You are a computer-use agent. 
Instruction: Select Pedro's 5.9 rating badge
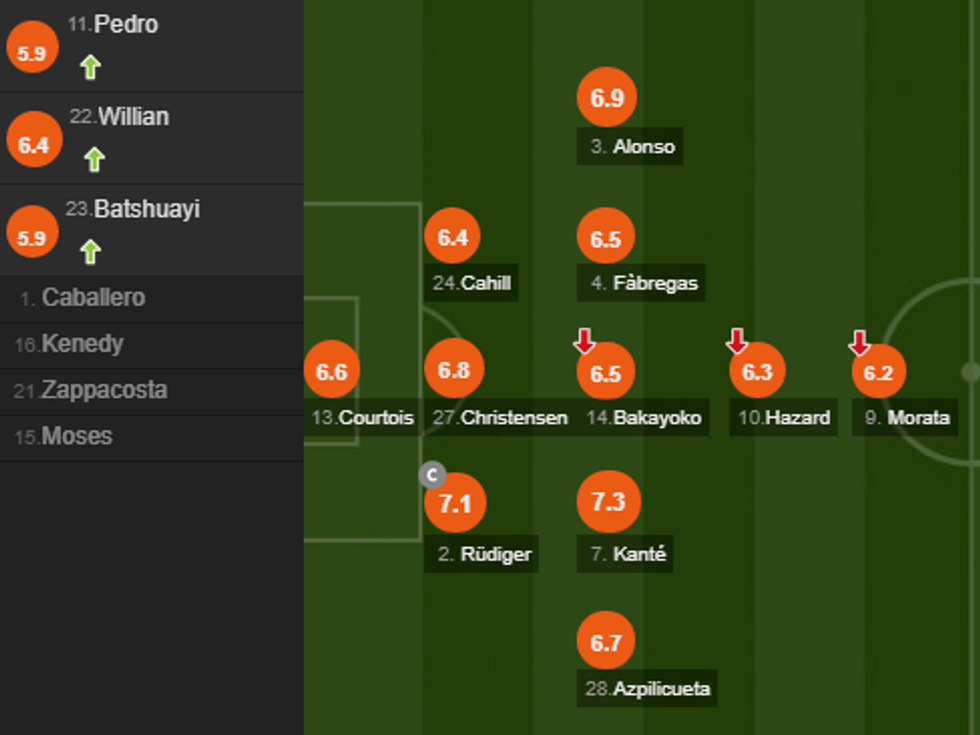pyautogui.click(x=32, y=53)
